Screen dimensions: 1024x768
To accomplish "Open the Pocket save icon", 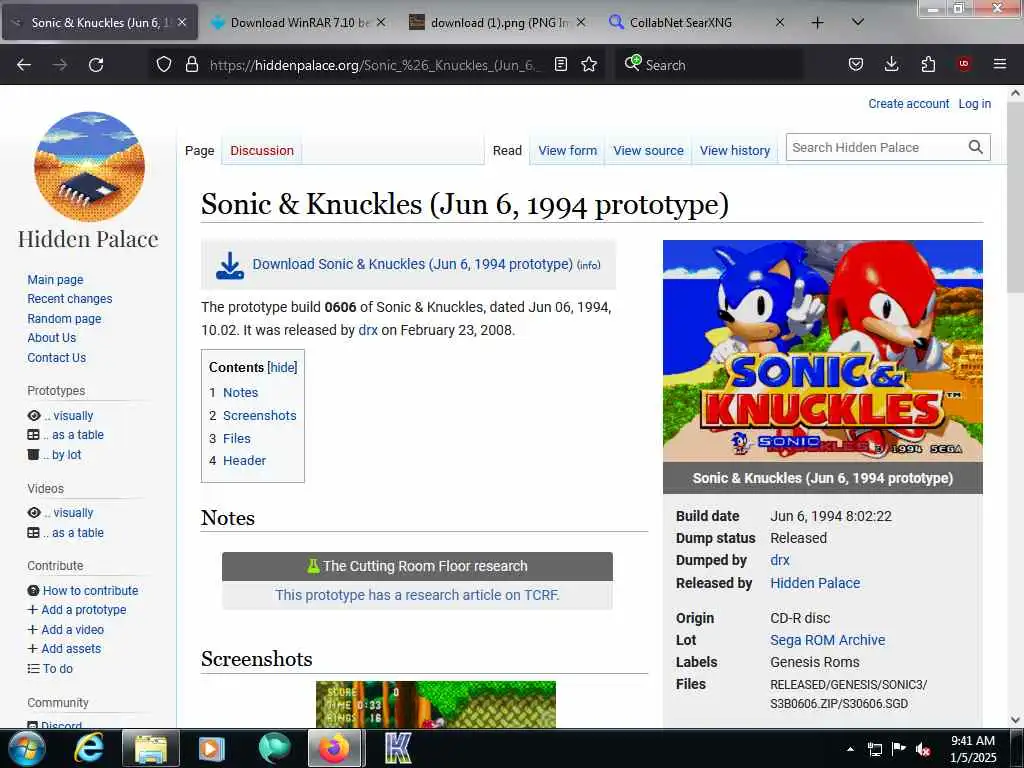I will point(856,65).
